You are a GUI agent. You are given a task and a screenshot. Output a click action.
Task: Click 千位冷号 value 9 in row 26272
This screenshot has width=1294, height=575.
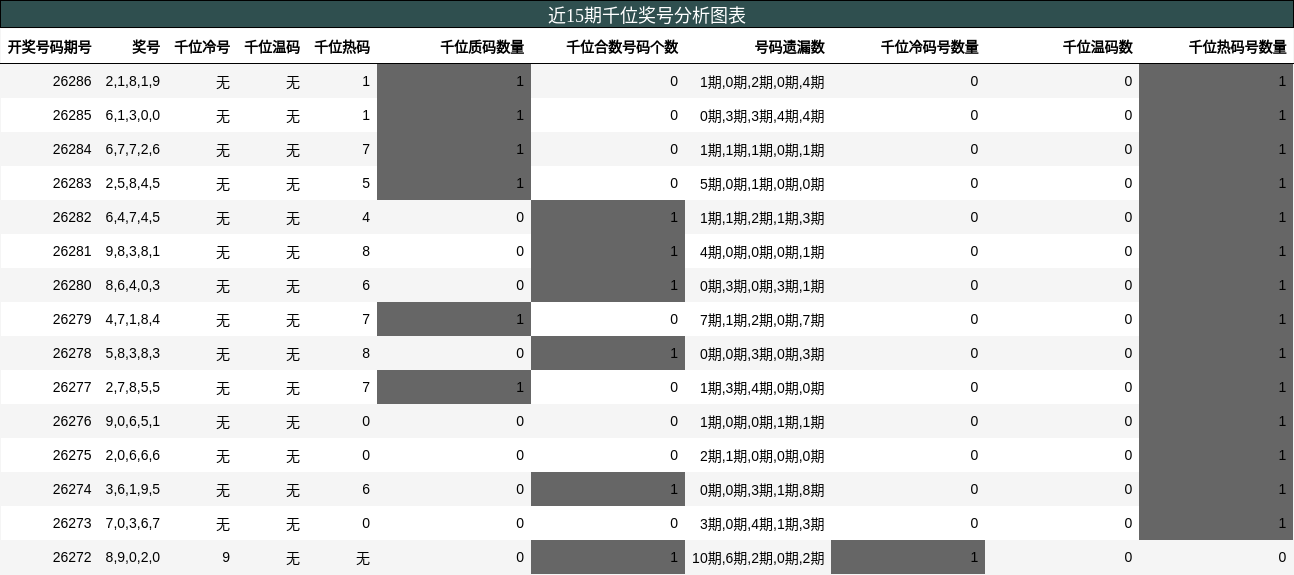click(x=226, y=557)
